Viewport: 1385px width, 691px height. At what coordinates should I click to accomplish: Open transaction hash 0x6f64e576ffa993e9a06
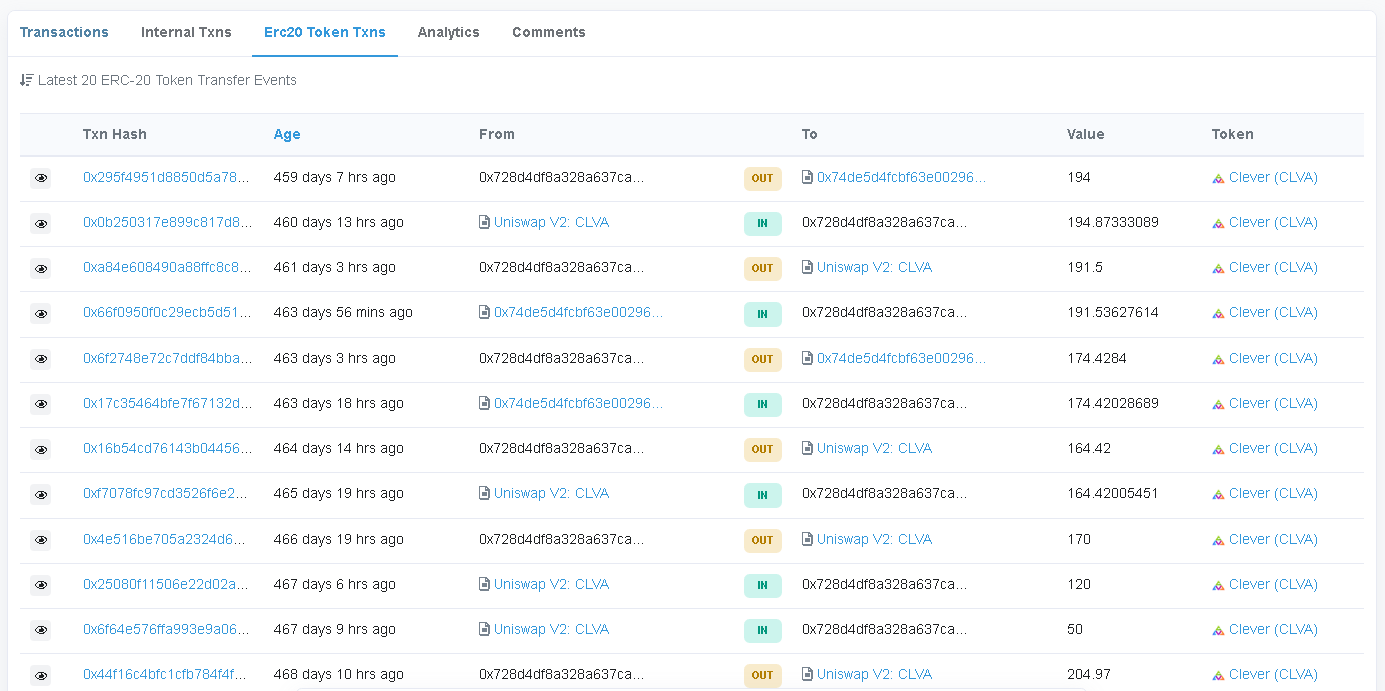tap(166, 629)
